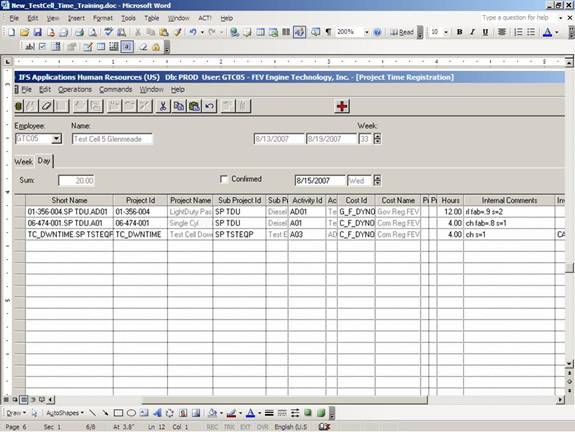Apply the Font Color in formatting toolbar
The height and width of the screenshot is (432, 575).
tap(547, 32)
